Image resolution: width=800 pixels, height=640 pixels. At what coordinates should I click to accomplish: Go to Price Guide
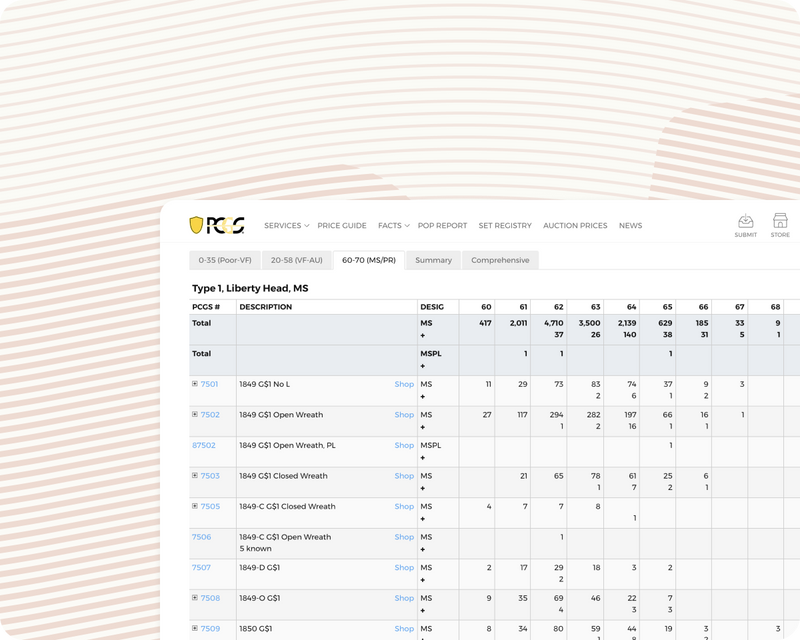point(342,226)
